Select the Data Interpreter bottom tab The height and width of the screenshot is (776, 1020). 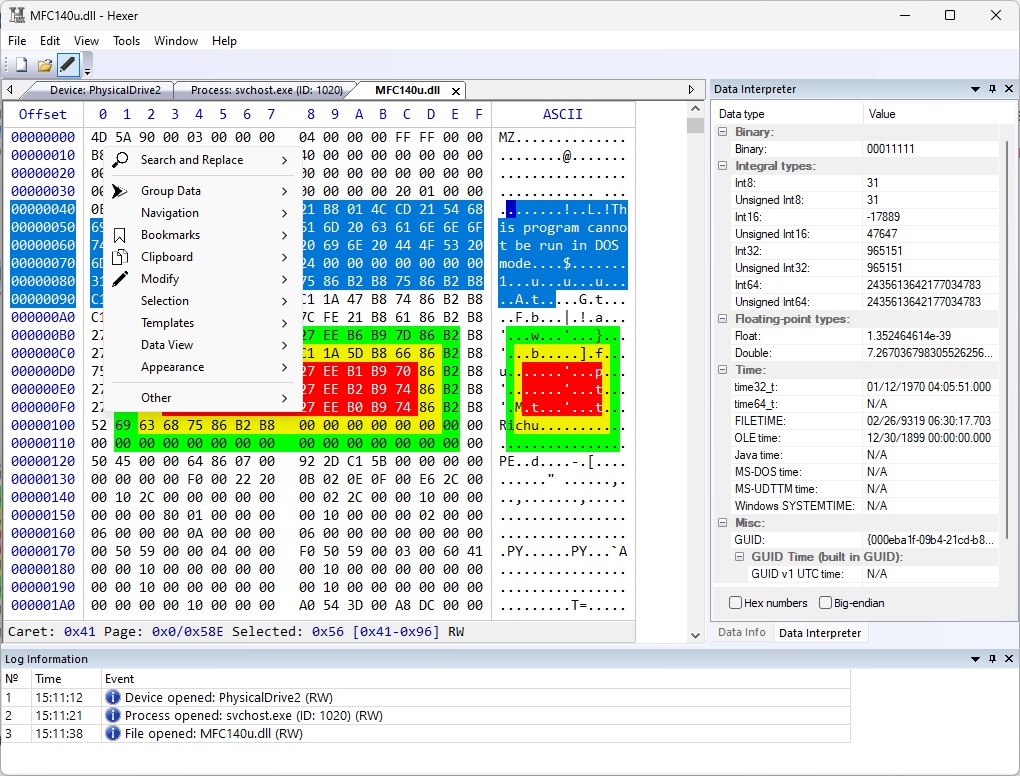pos(820,633)
